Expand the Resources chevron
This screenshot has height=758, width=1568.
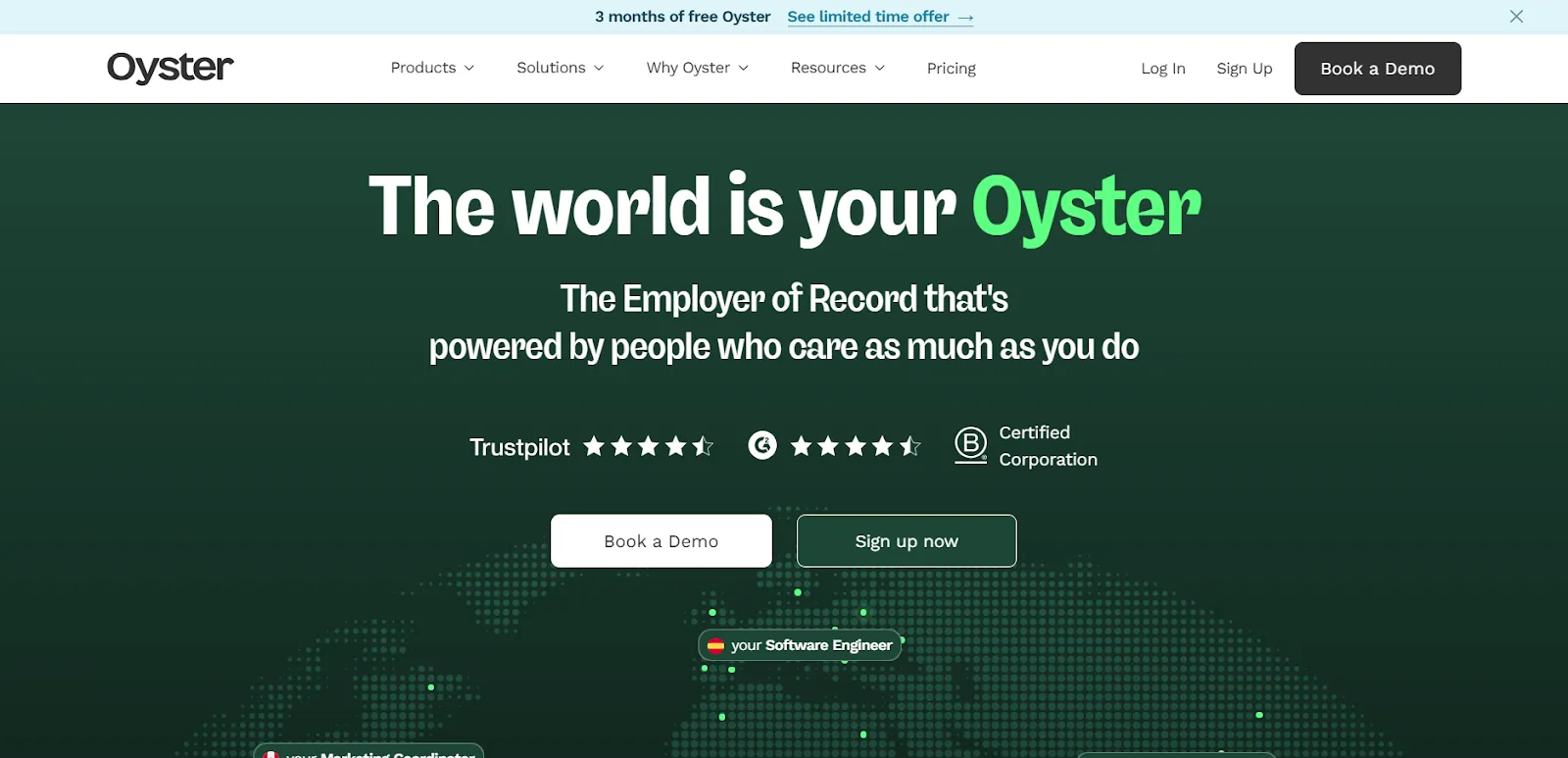point(879,69)
